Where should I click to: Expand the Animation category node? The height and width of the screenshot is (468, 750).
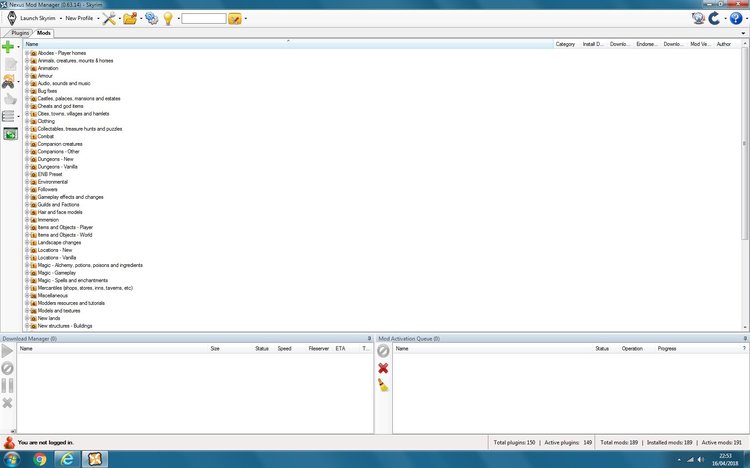(27, 68)
